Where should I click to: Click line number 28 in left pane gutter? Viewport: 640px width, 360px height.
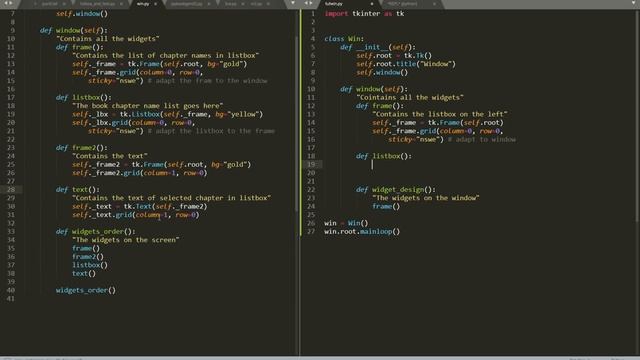point(11,189)
